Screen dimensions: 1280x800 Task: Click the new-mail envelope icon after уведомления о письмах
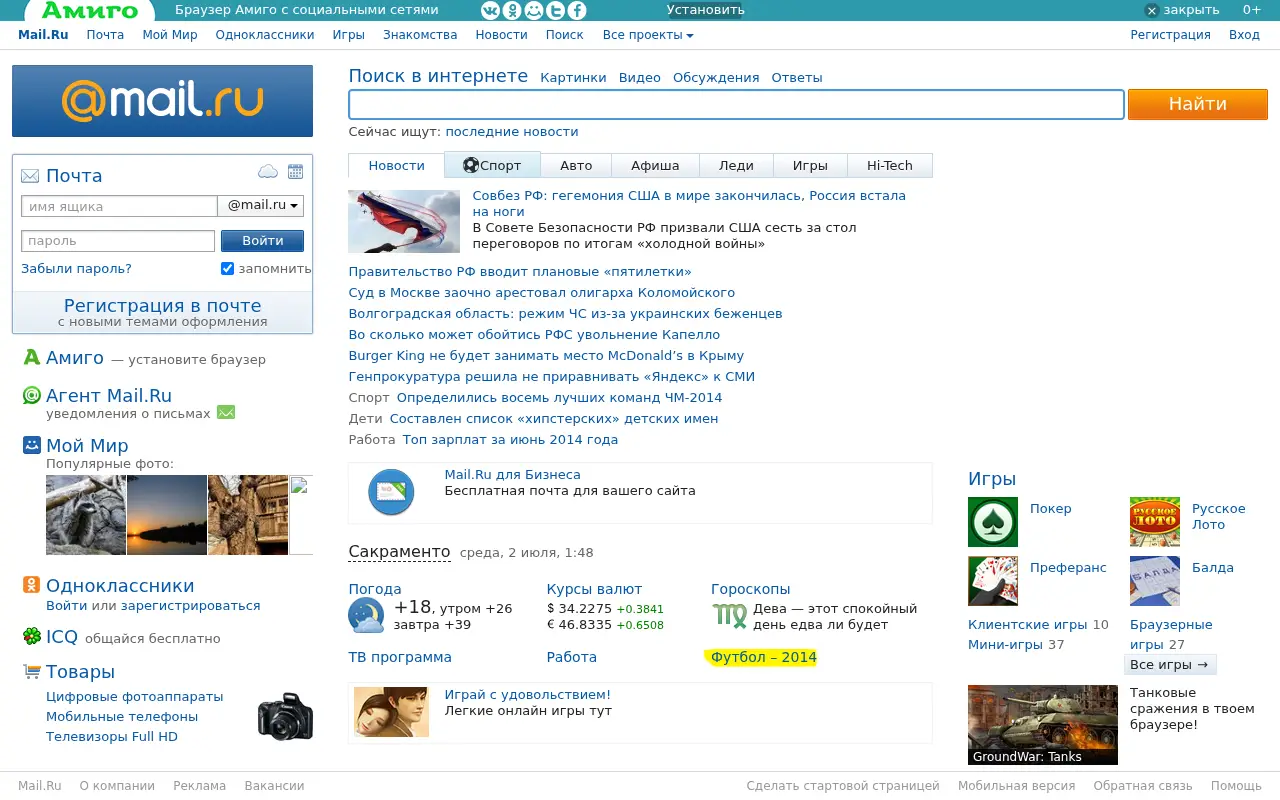[226, 412]
